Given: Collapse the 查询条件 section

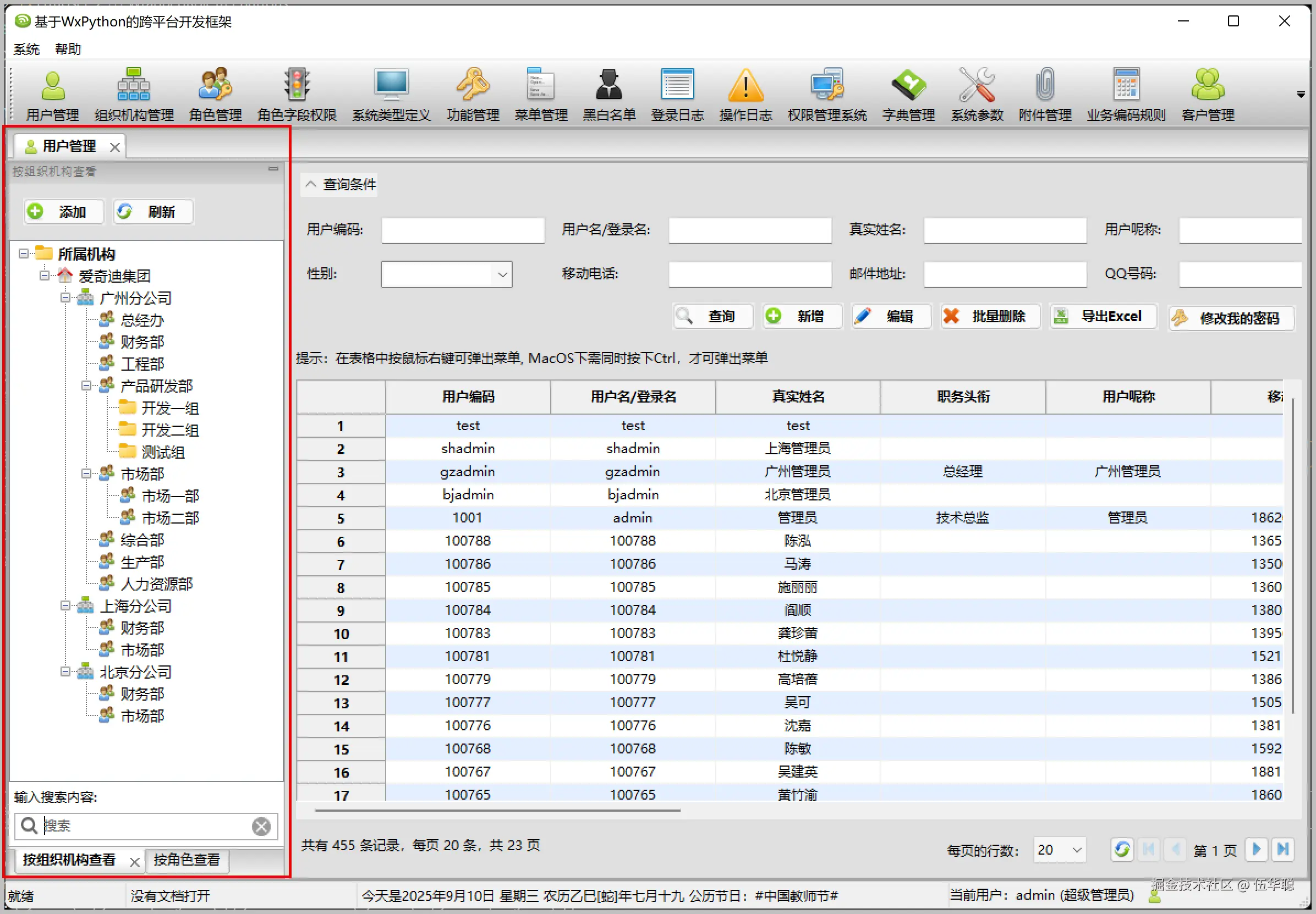Looking at the screenshot, I should pos(311,184).
